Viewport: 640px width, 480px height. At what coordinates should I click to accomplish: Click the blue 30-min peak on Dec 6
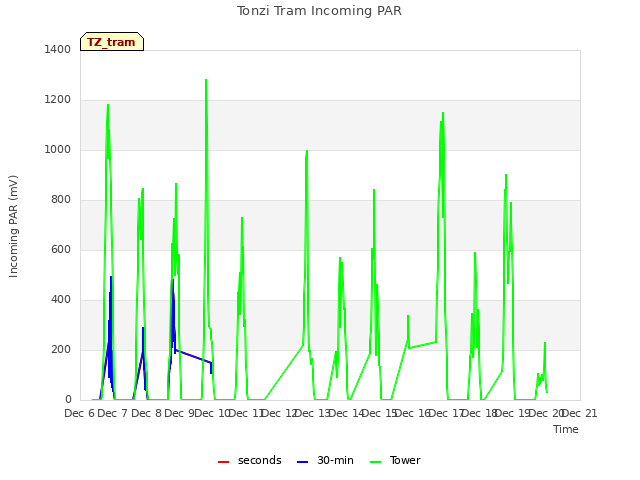click(111, 278)
